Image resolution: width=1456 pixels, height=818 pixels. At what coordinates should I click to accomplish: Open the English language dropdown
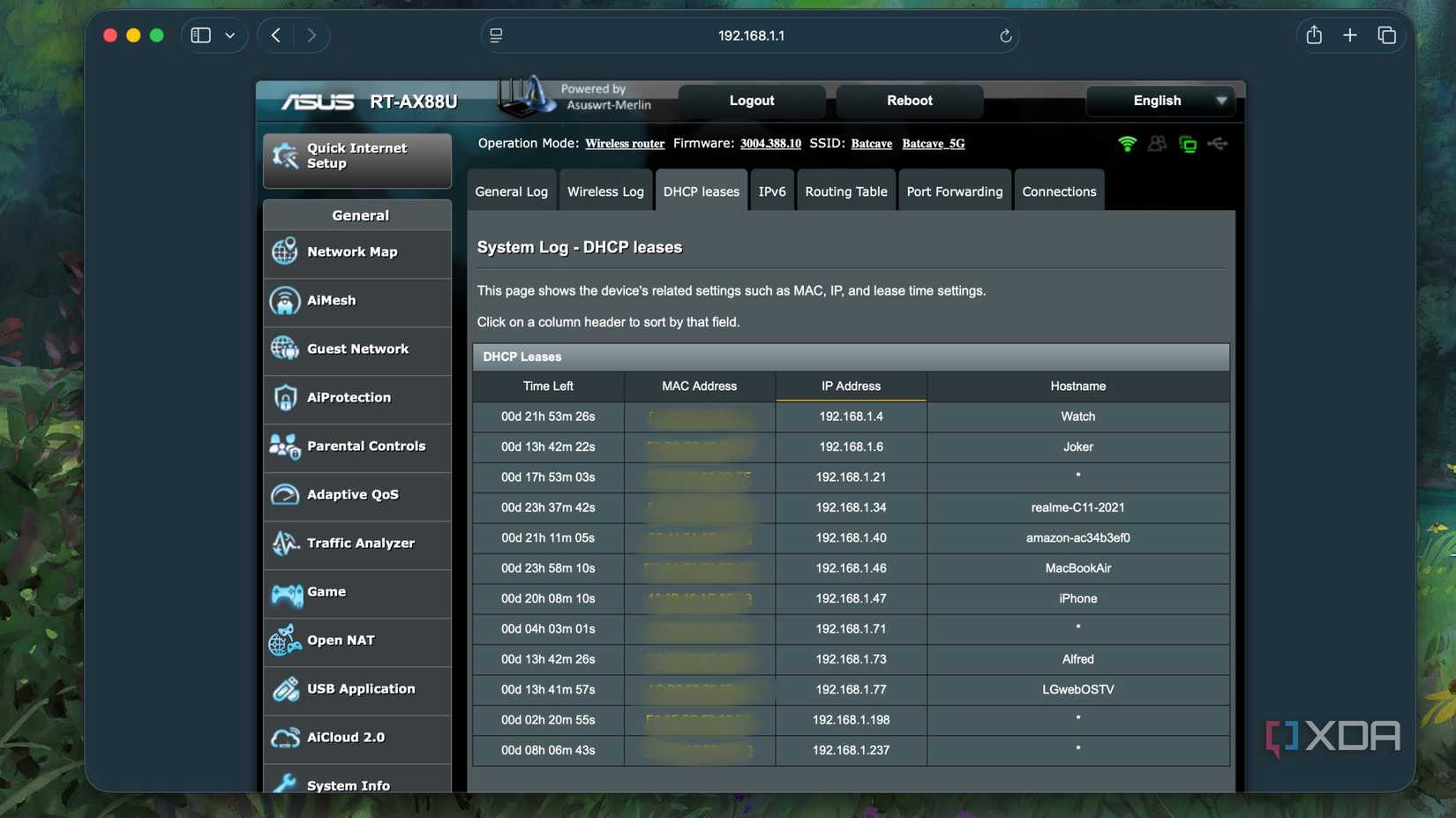pyautogui.click(x=1160, y=101)
